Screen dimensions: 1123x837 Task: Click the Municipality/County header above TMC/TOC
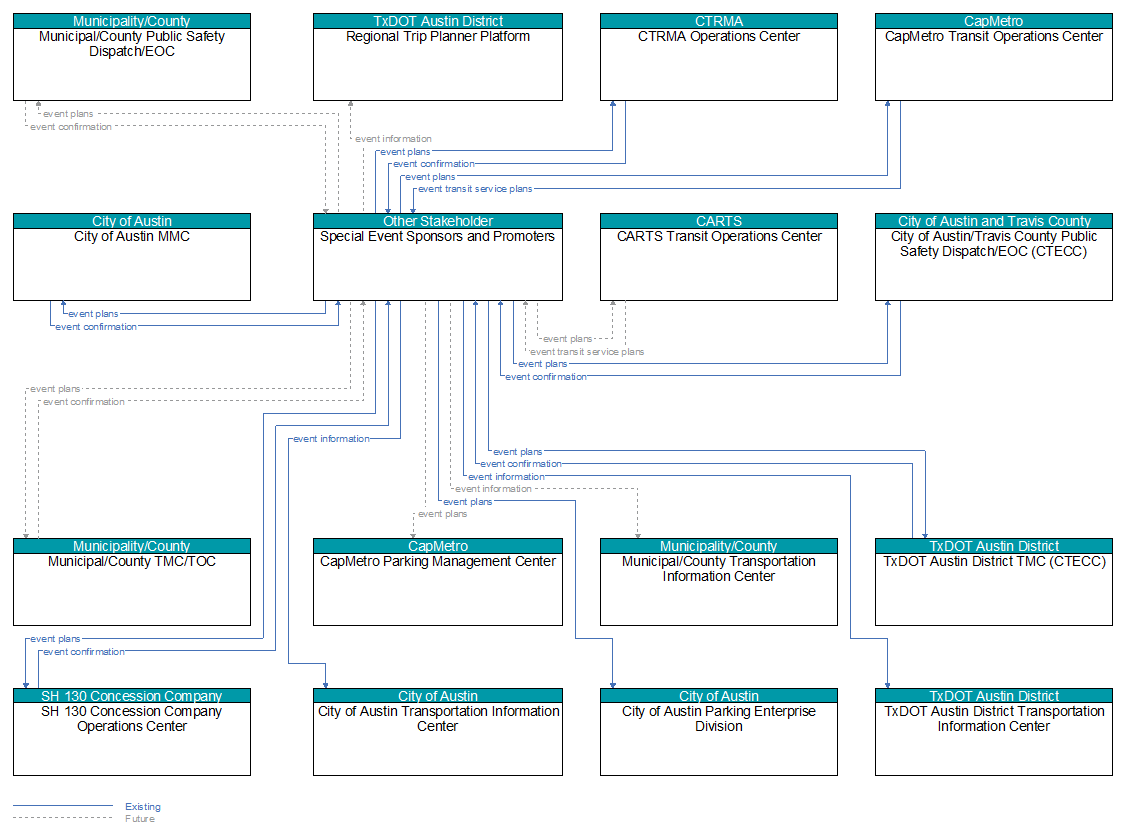(x=132, y=546)
